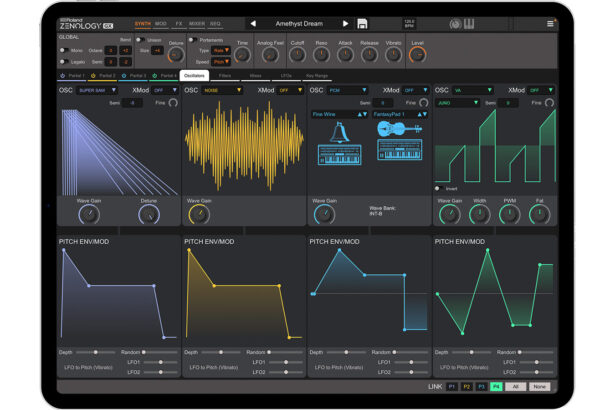Viewport: 615px width, 410px height.
Task: Open the Portamento Type Rate dropdown
Action: click(x=221, y=50)
